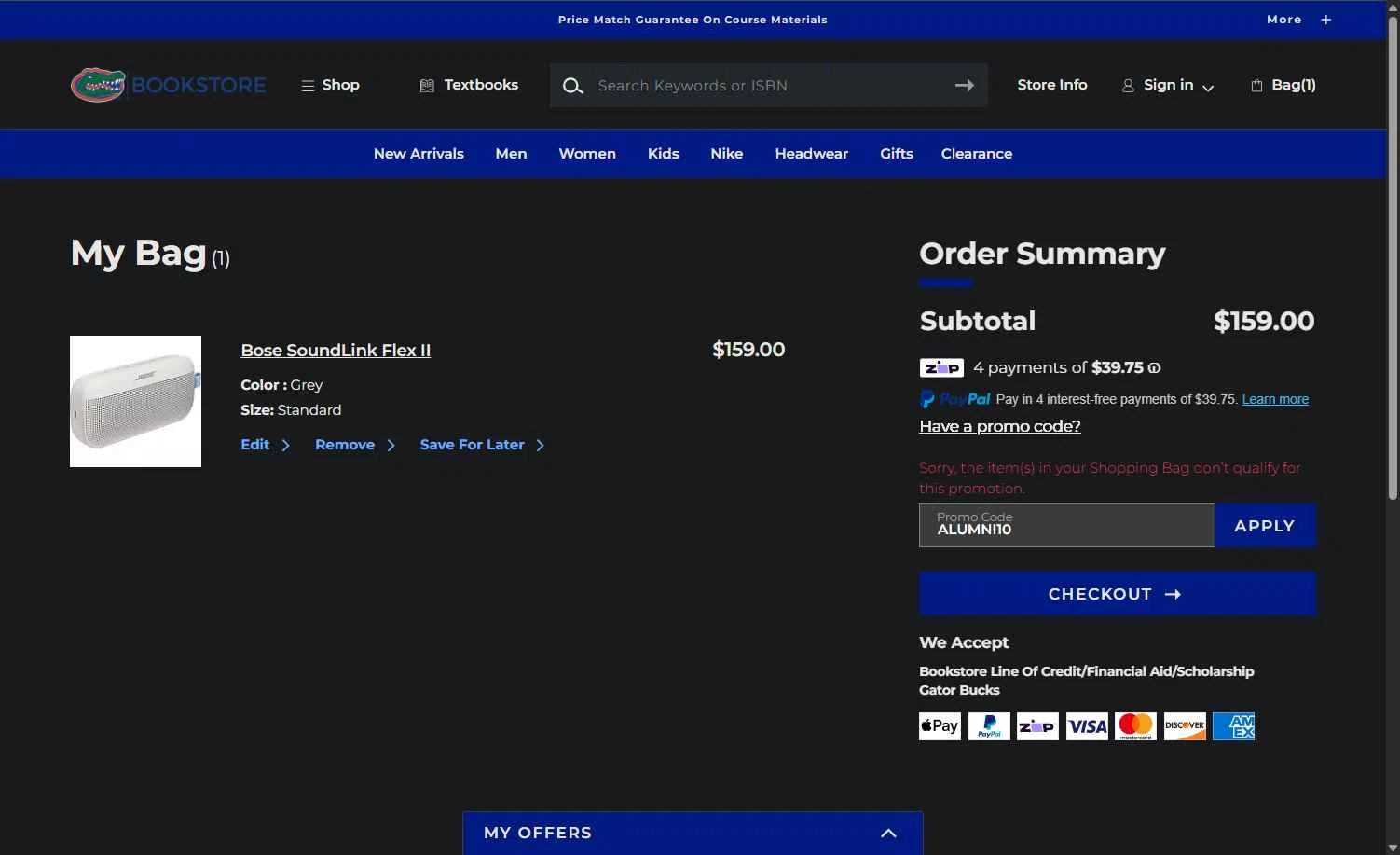1400x855 pixels.
Task: Apply the promo code
Action: 1265,526
